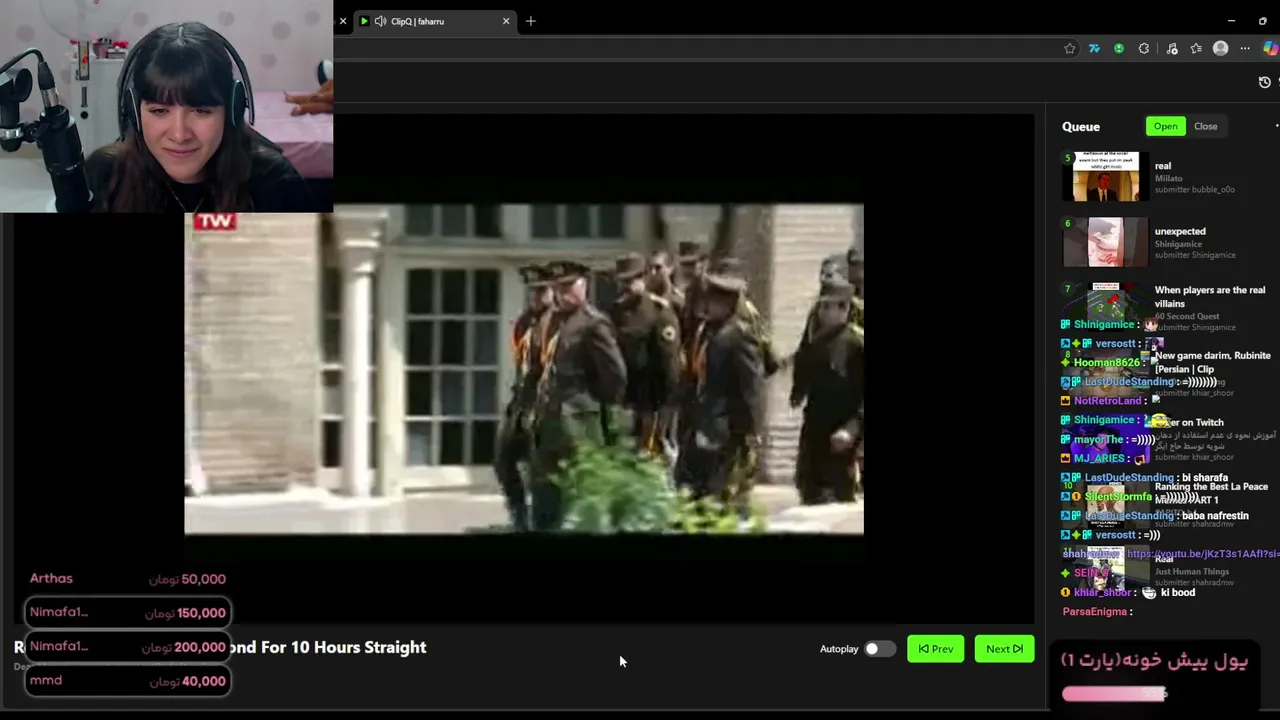Select the 'unexpected' clip thumbnail in the queue

tap(1105, 242)
